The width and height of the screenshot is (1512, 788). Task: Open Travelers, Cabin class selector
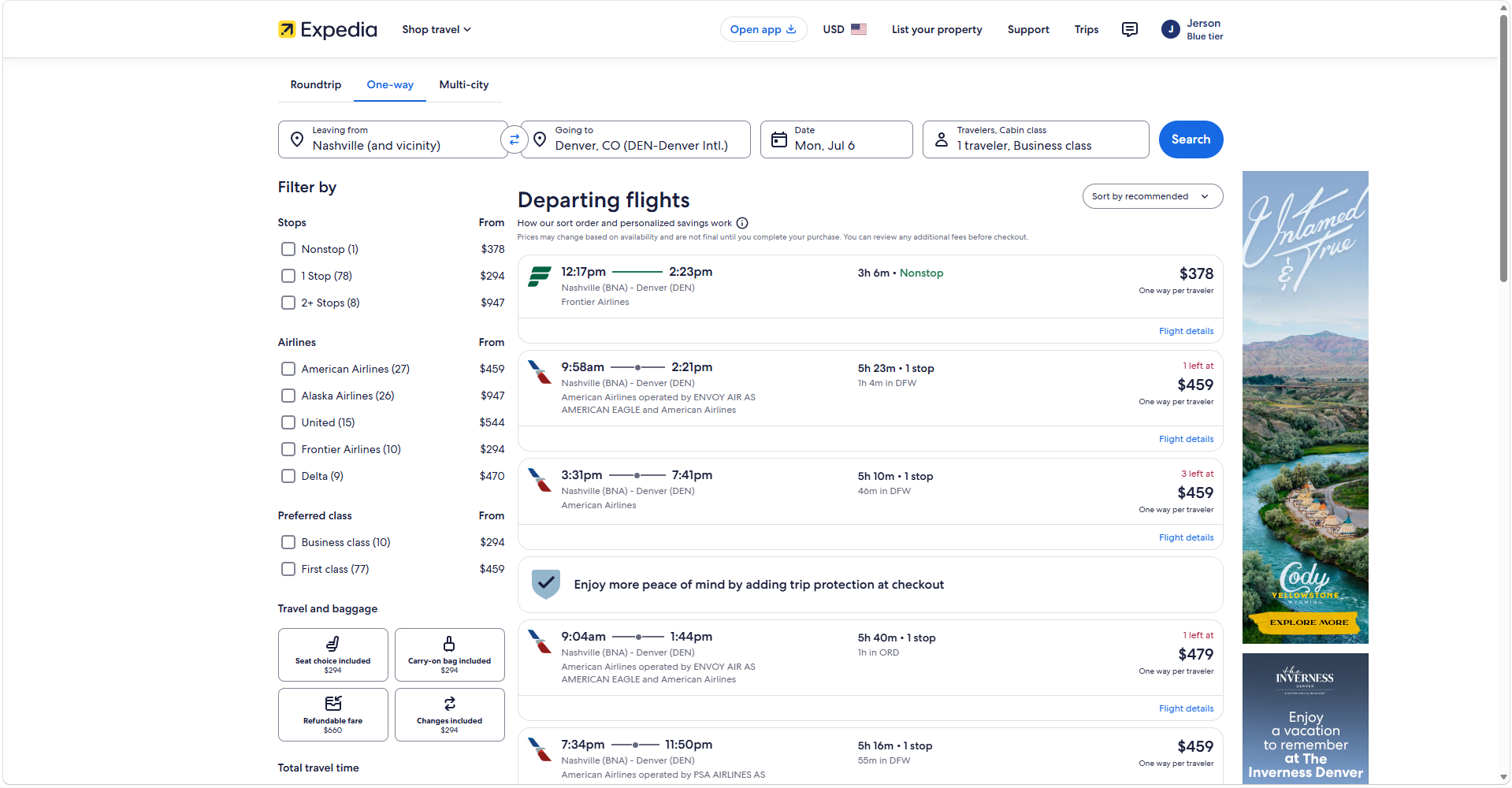pos(1035,139)
